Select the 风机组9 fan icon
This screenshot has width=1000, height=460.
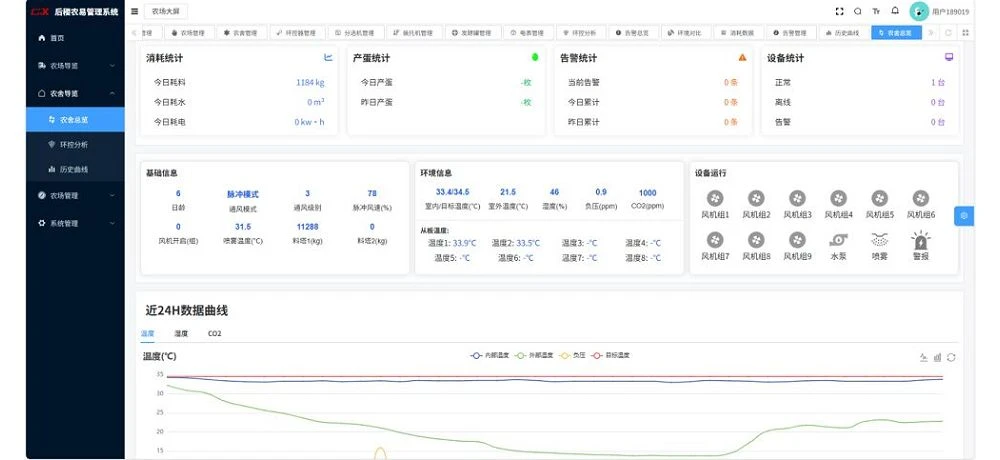797,240
